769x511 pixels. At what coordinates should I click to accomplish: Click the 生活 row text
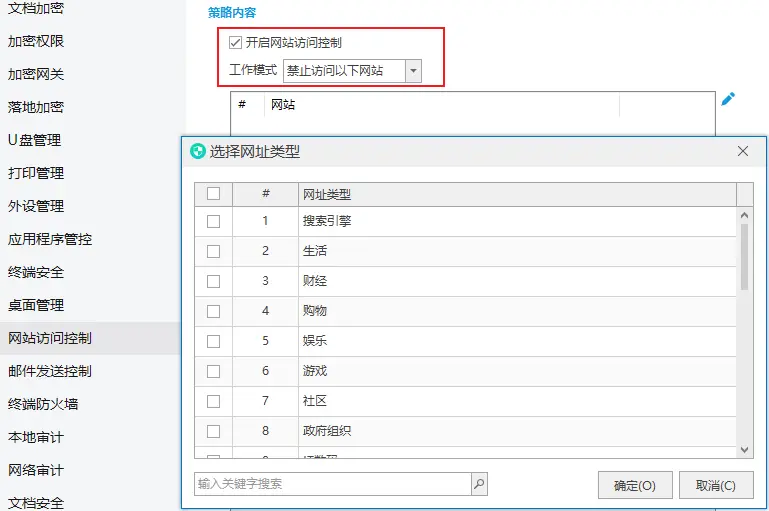pos(315,251)
